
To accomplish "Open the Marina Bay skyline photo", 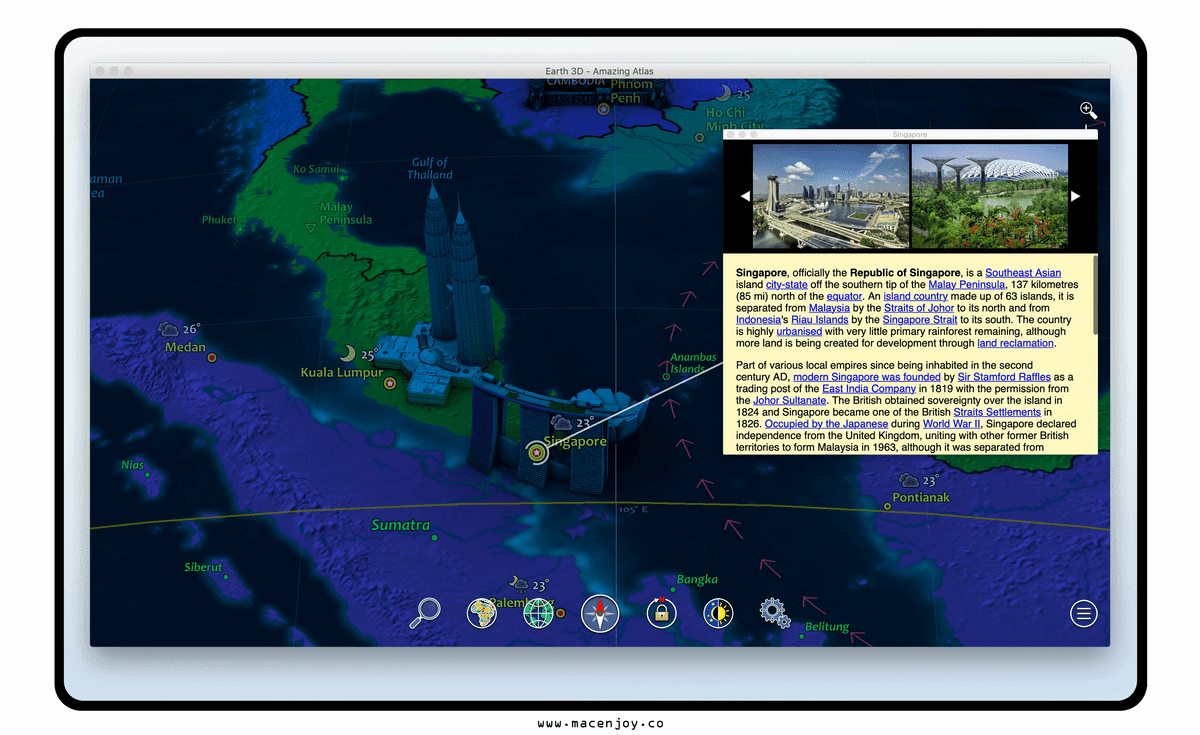I will [x=831, y=196].
